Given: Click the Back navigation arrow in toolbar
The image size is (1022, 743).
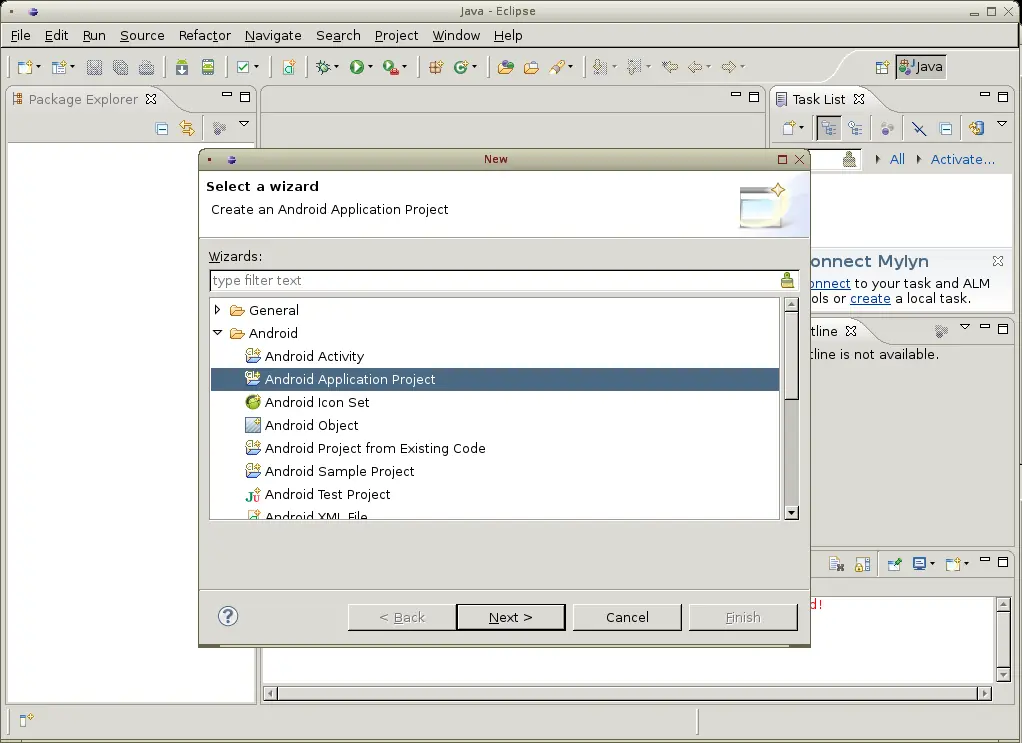Looking at the screenshot, I should coord(695,67).
